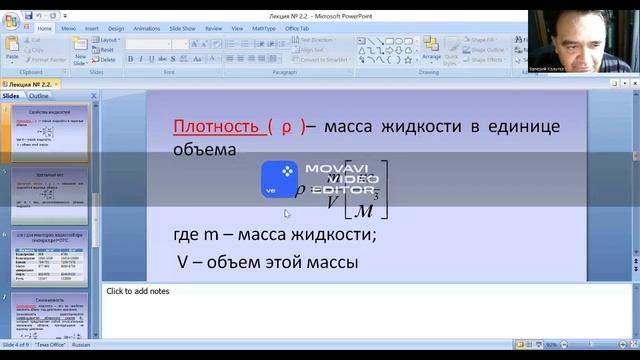Open the font size combo box
The image size is (640, 360).
point(180,44)
